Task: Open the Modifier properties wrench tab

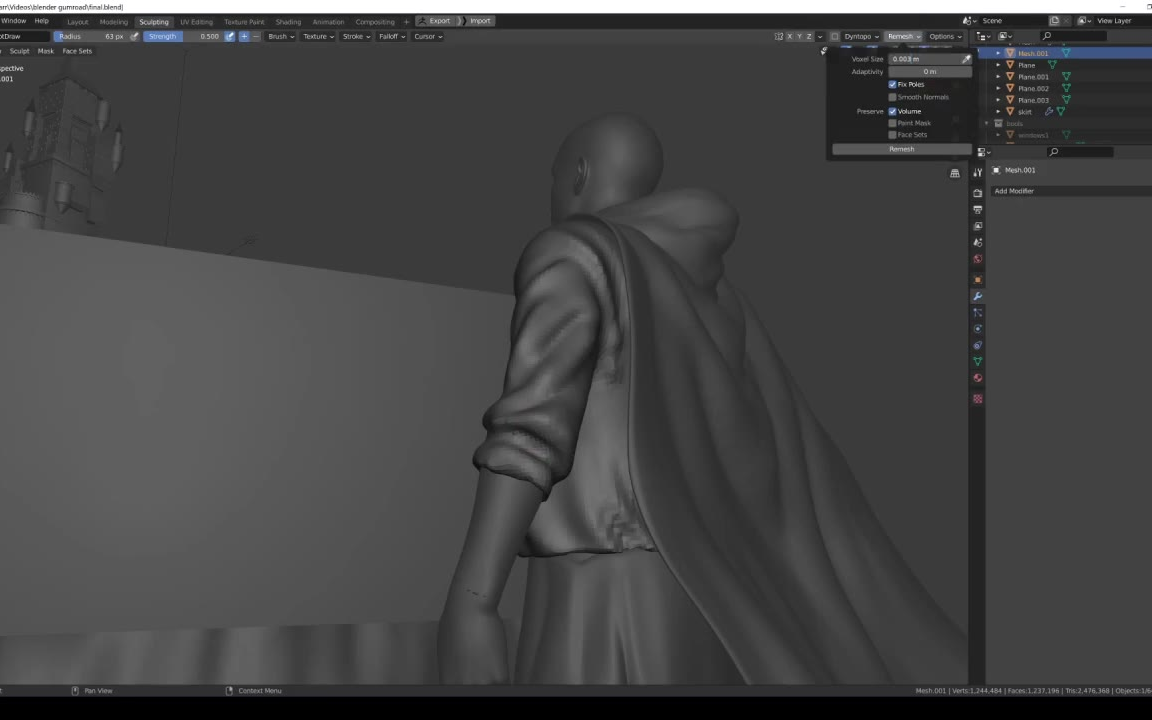Action: click(x=977, y=296)
